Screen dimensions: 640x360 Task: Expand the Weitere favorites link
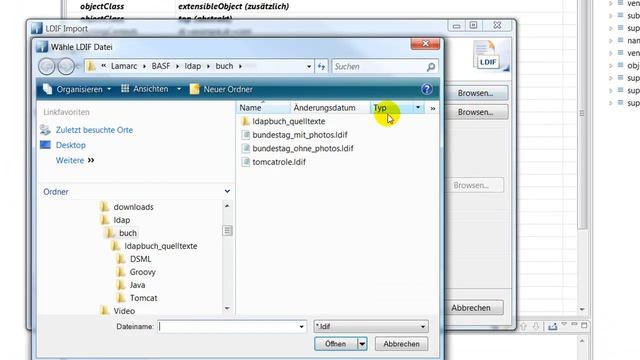pos(75,160)
